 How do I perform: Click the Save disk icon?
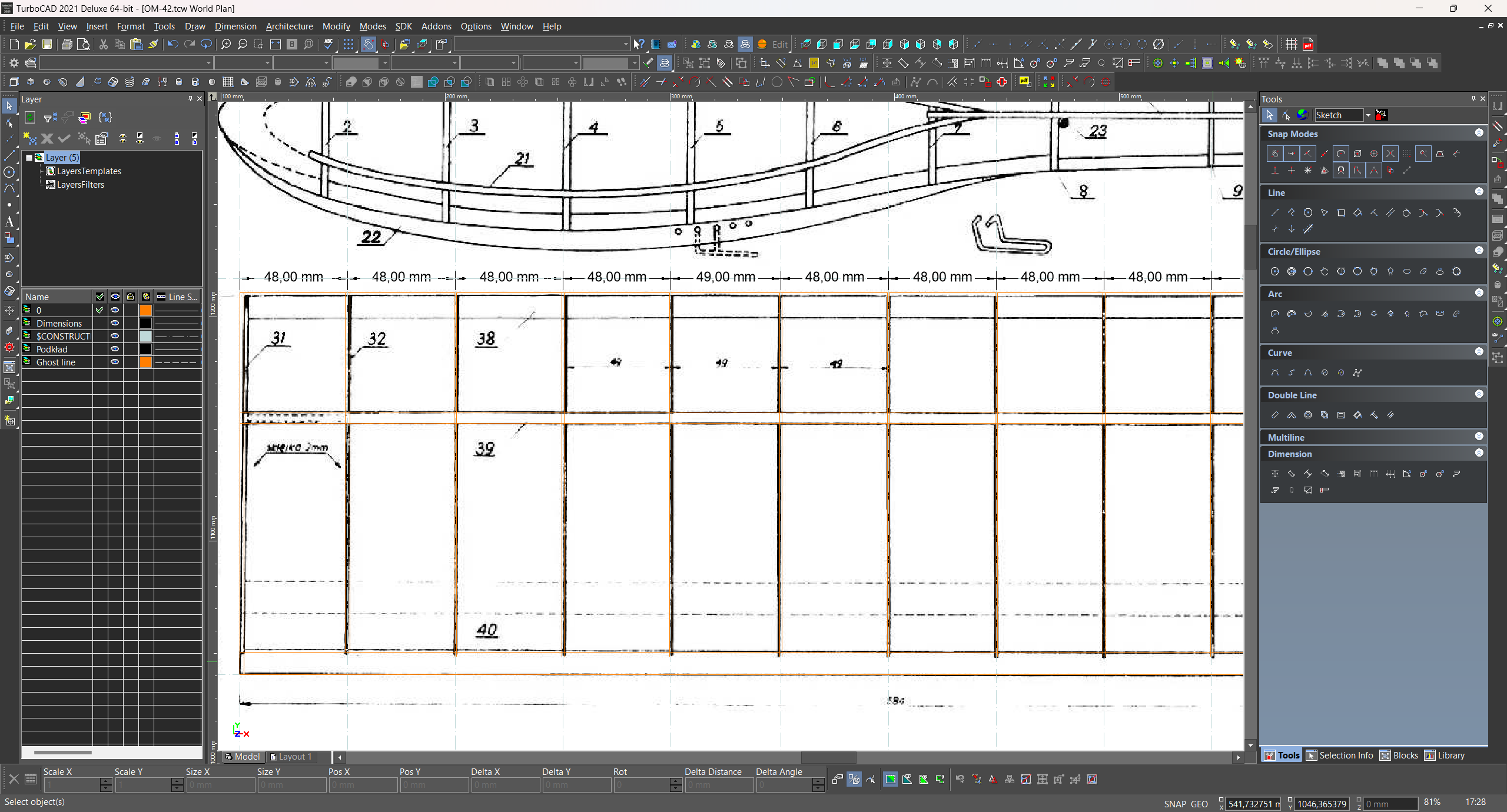tap(47, 44)
